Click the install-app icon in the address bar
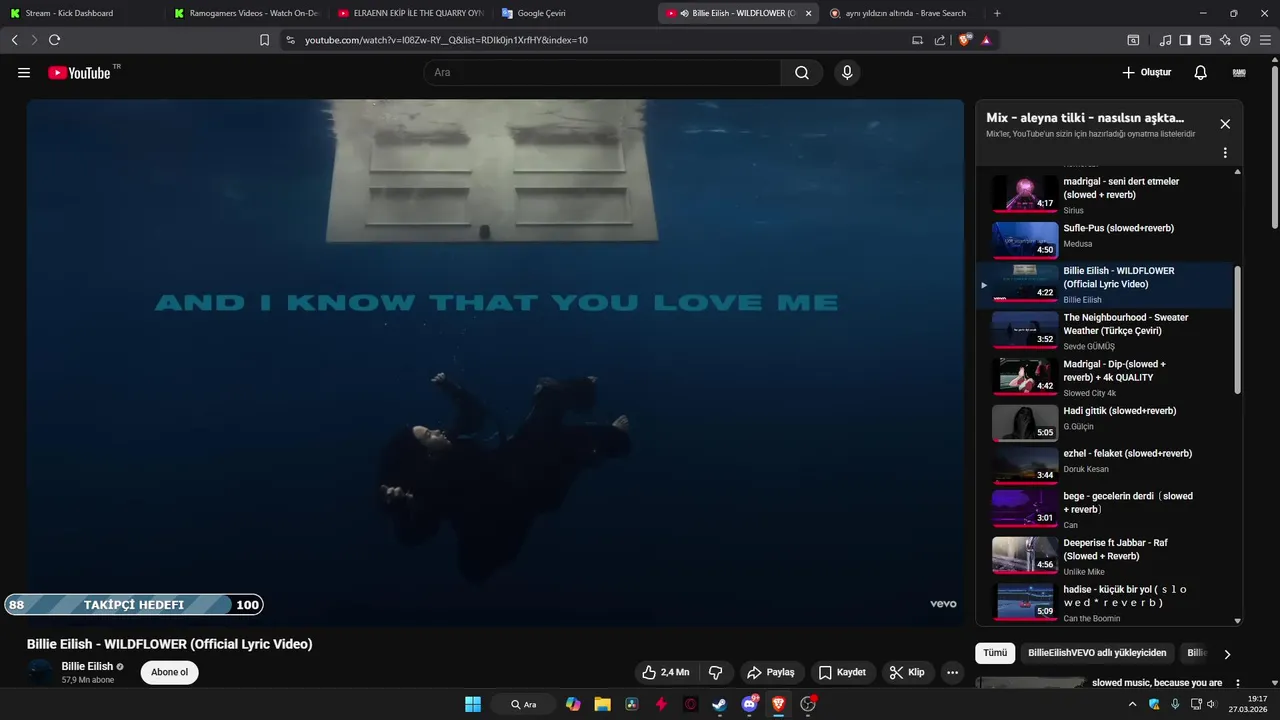 (x=917, y=40)
